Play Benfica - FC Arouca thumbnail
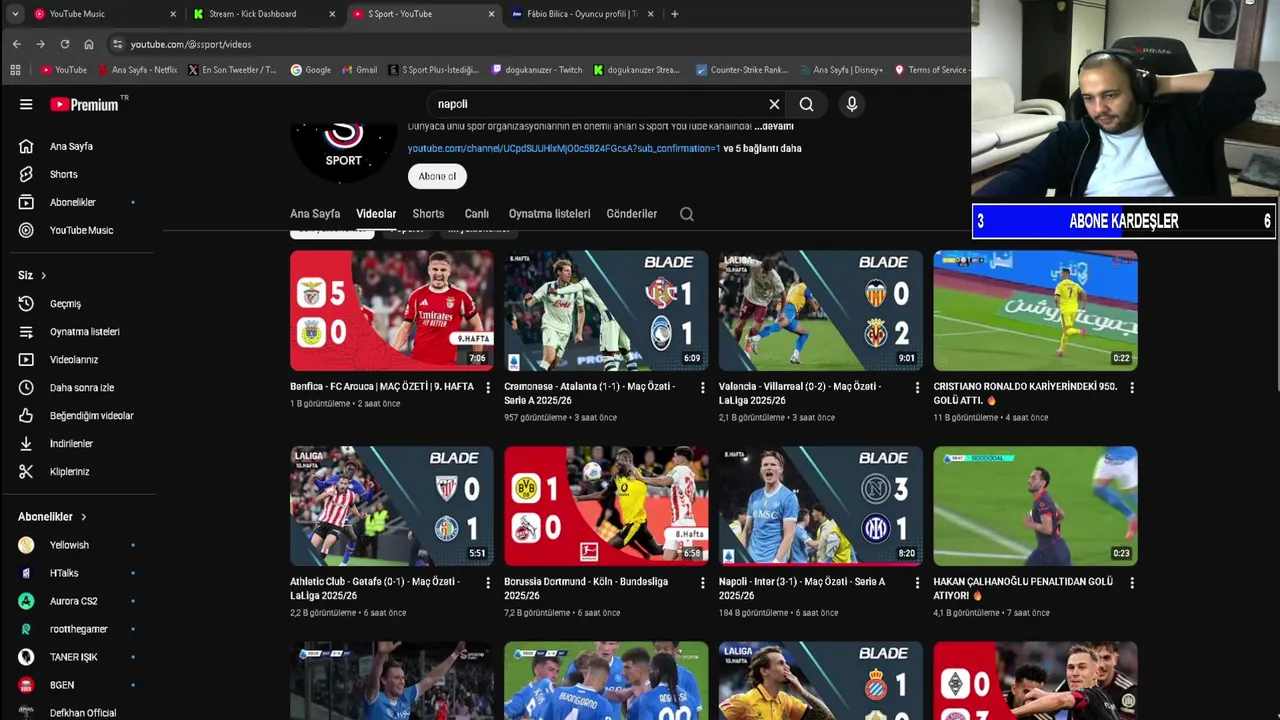The width and height of the screenshot is (1280, 720). coord(391,310)
